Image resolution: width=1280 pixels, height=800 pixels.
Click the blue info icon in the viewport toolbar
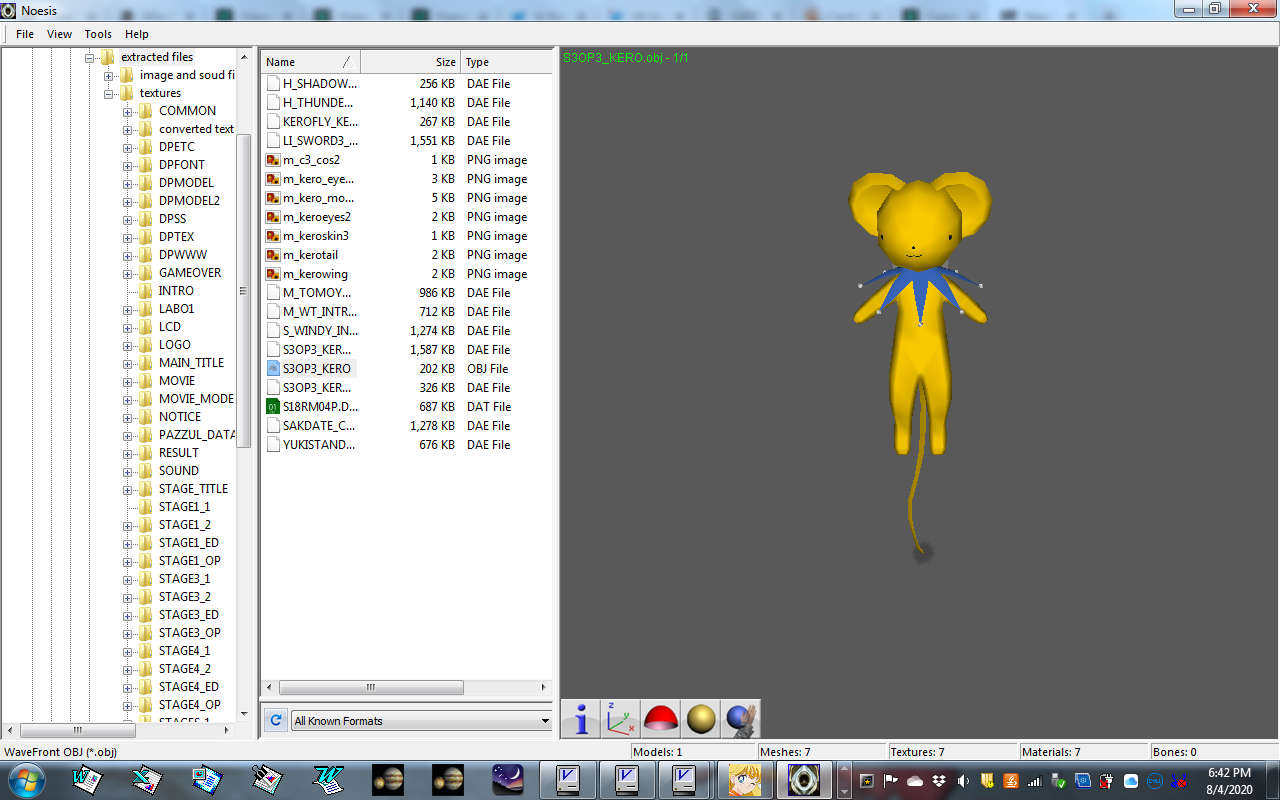point(581,719)
